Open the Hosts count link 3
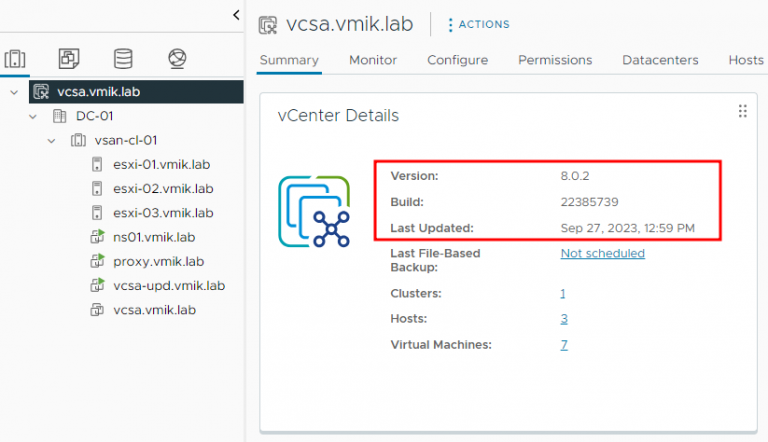The width and height of the screenshot is (768, 442). tap(564, 319)
